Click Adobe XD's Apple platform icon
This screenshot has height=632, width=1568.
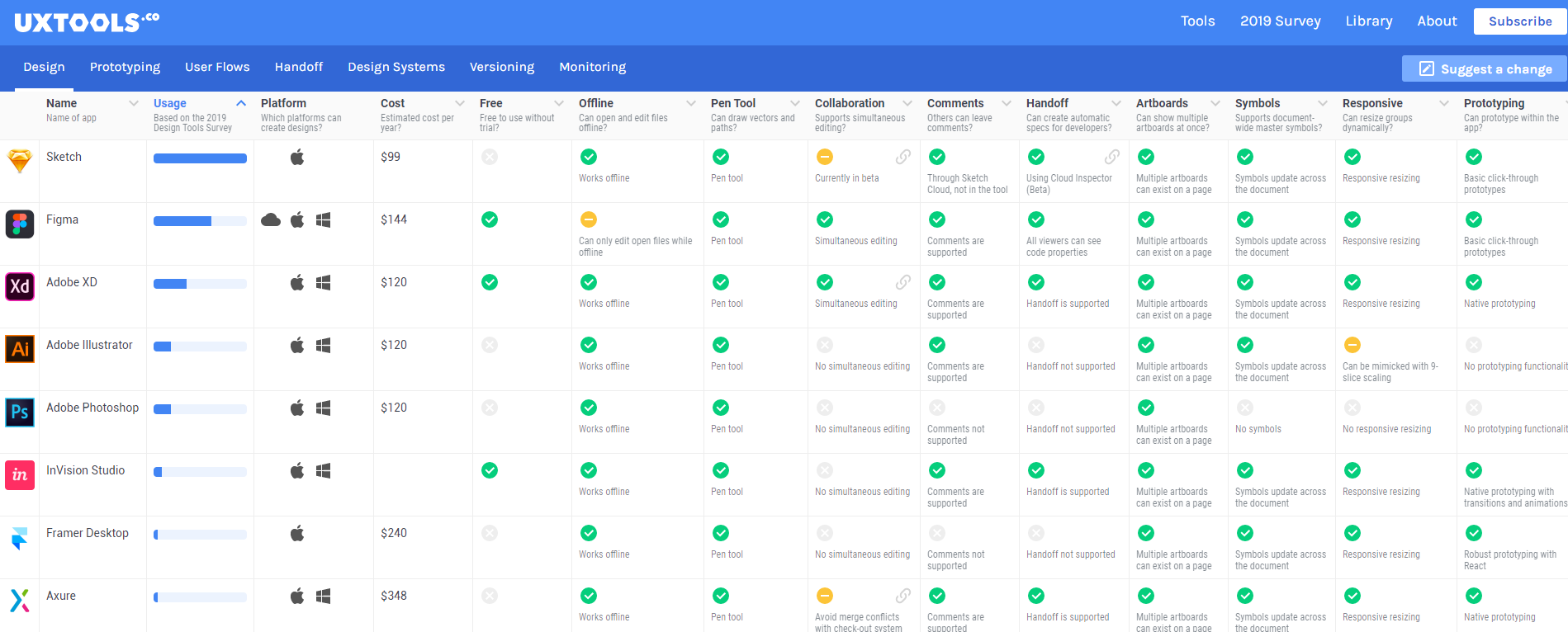pos(297,282)
